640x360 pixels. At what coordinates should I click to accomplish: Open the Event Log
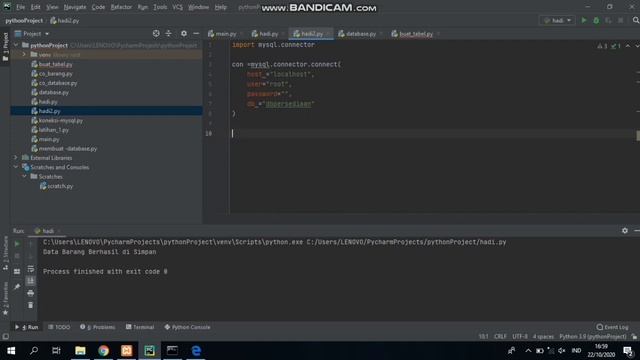point(612,327)
